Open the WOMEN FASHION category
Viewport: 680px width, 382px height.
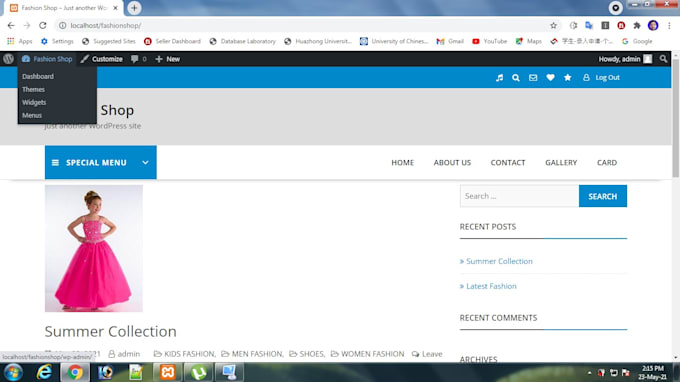[373, 354]
